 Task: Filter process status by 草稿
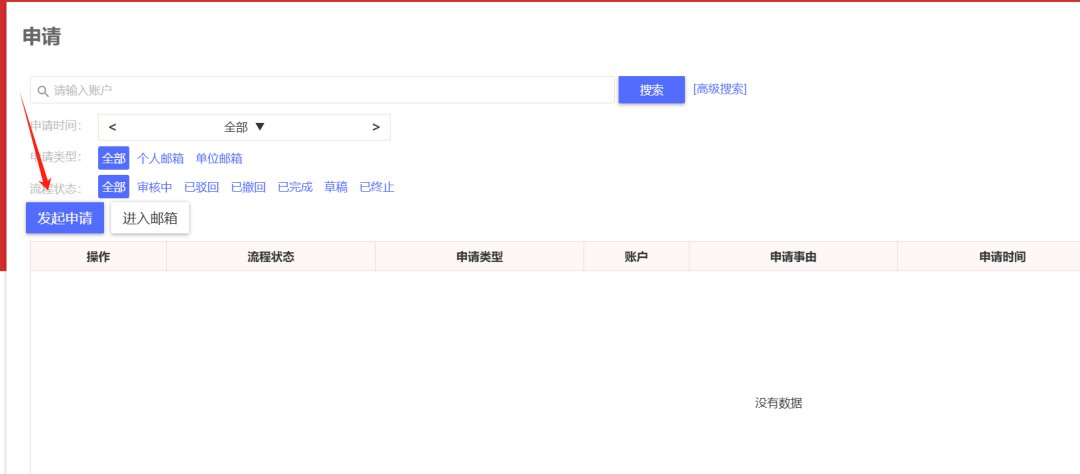tap(336, 187)
